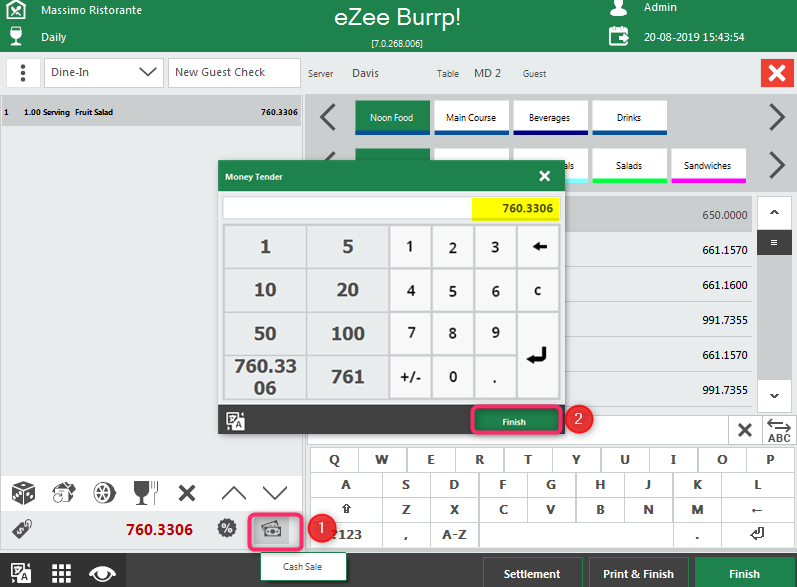Image resolution: width=797 pixels, height=587 pixels.
Task: Click the Print & Finish button
Action: pos(638,574)
